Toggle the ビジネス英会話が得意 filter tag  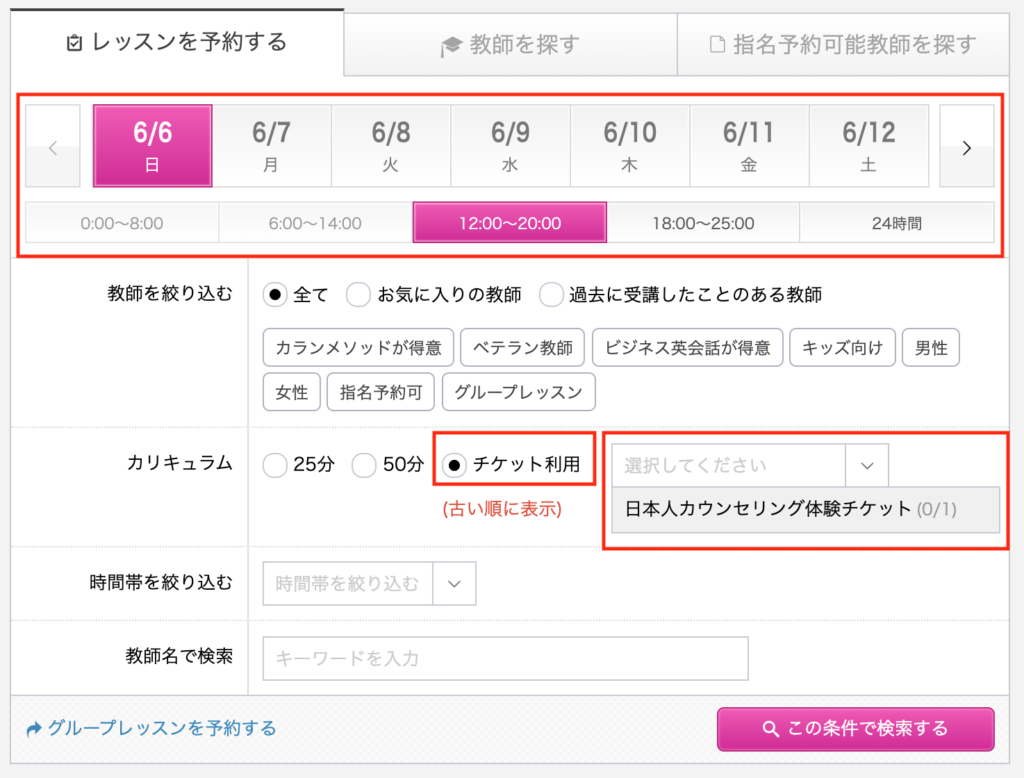687,348
